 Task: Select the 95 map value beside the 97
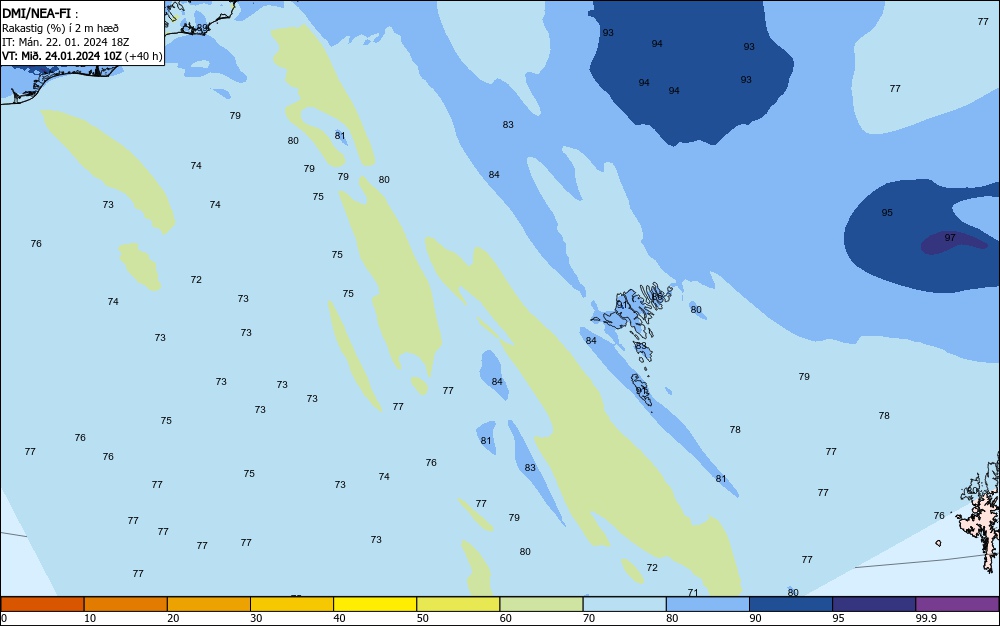pyautogui.click(x=886, y=212)
